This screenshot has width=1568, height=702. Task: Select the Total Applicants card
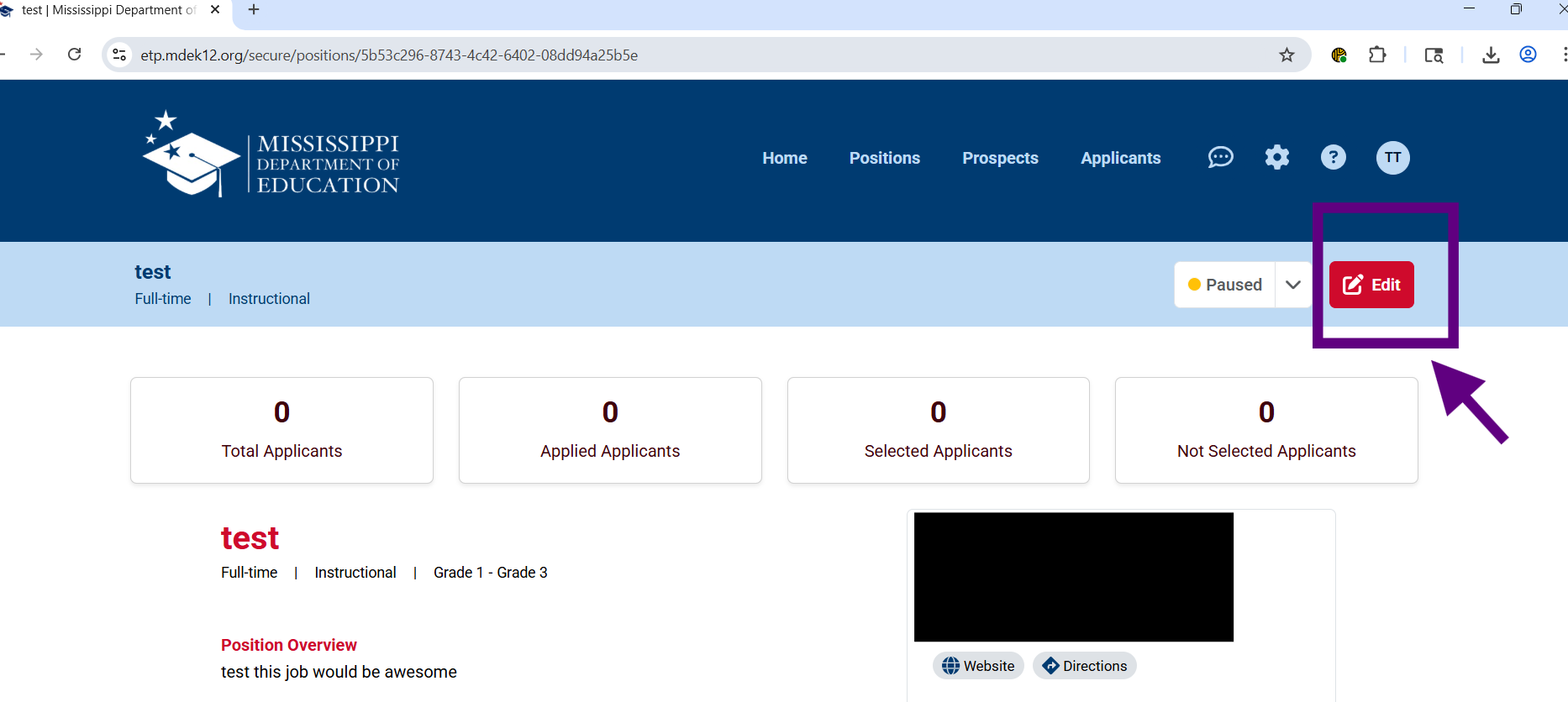[x=282, y=430]
